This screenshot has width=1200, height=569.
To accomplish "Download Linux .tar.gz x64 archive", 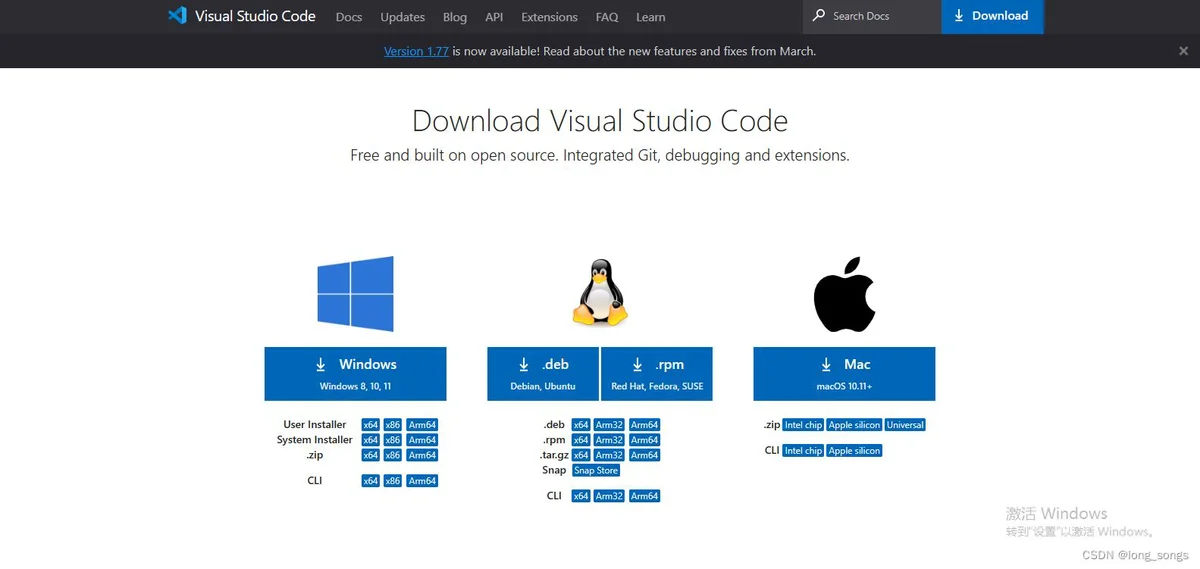I will pos(581,455).
